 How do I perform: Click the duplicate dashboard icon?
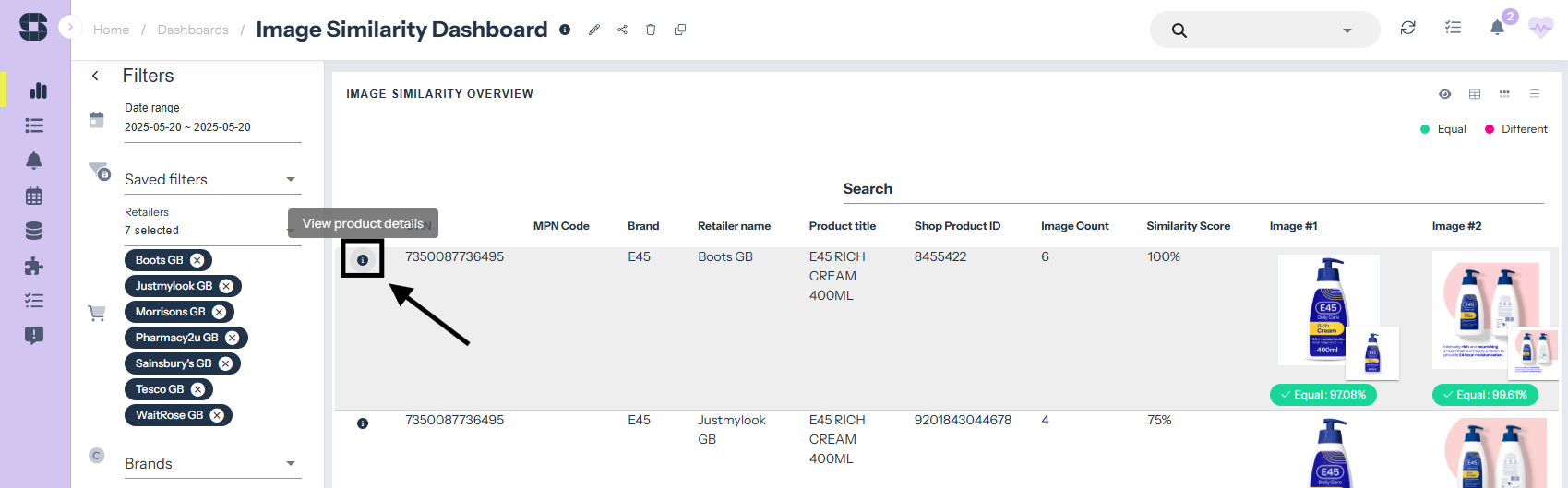(680, 30)
